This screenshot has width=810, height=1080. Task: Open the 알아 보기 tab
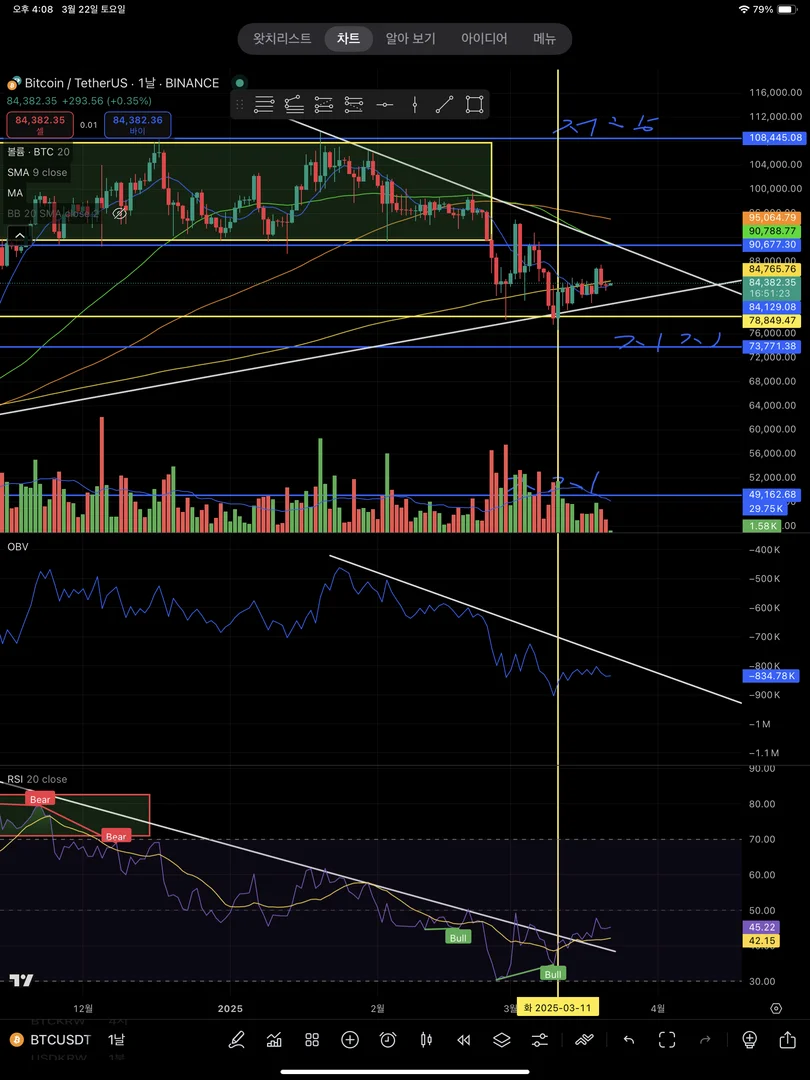[x=411, y=39]
